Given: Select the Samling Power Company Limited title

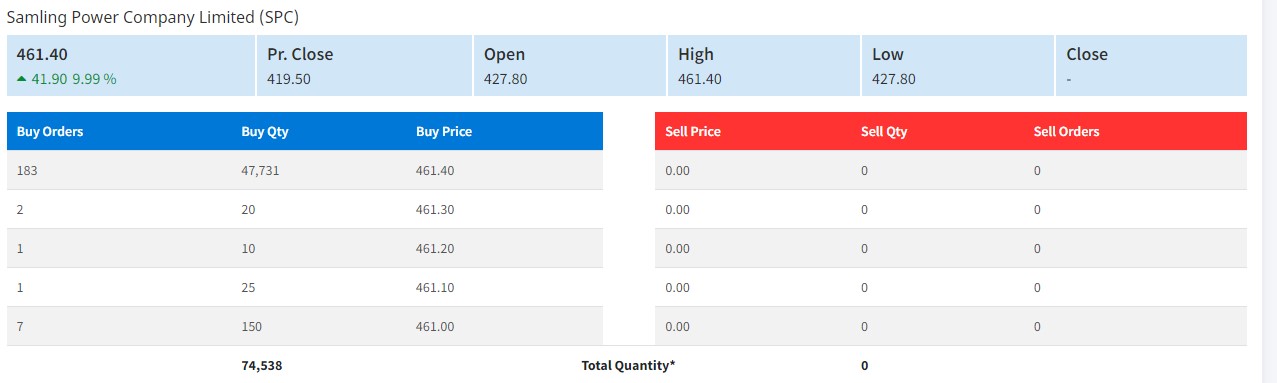Looking at the screenshot, I should pos(153,17).
